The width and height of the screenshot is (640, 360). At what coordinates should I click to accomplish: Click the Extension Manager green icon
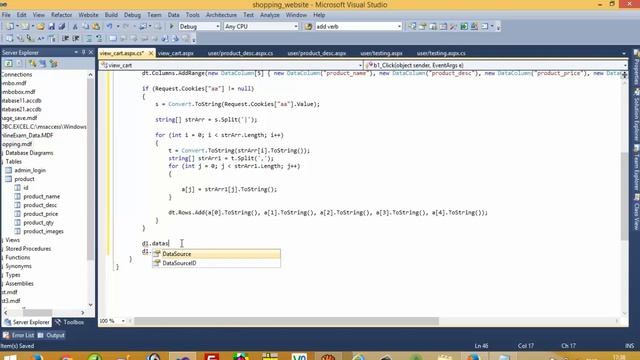click(x=464, y=27)
